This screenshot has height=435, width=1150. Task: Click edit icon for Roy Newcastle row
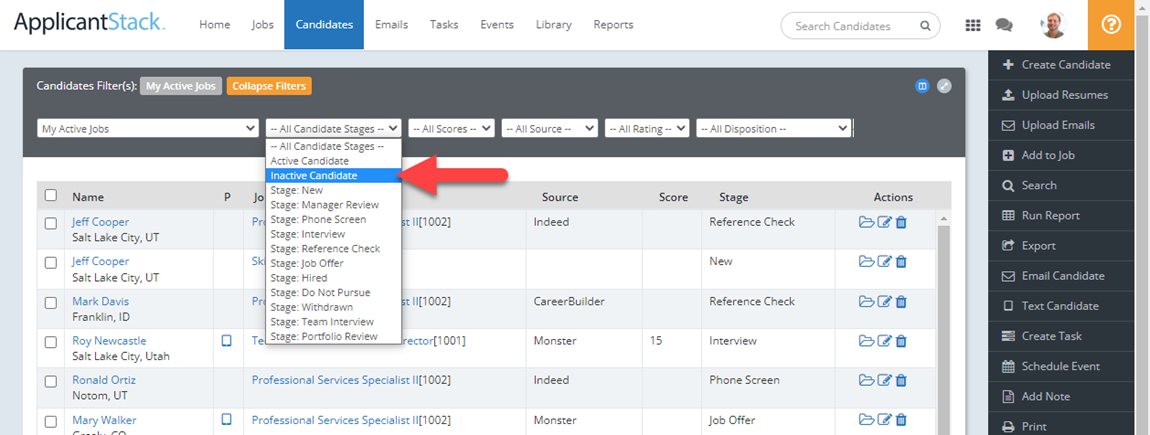pos(884,341)
